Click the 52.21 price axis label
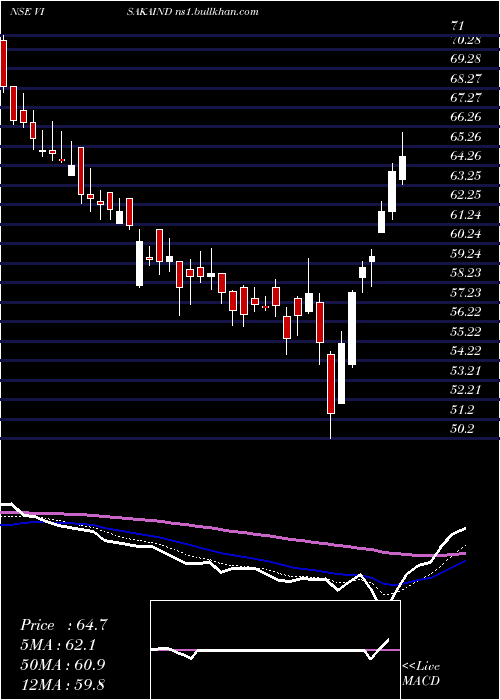This screenshot has height=700, width=500. coord(466,389)
